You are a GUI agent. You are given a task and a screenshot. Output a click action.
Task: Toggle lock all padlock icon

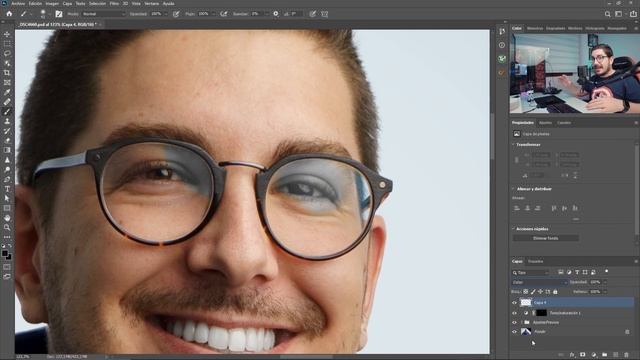pos(555,292)
